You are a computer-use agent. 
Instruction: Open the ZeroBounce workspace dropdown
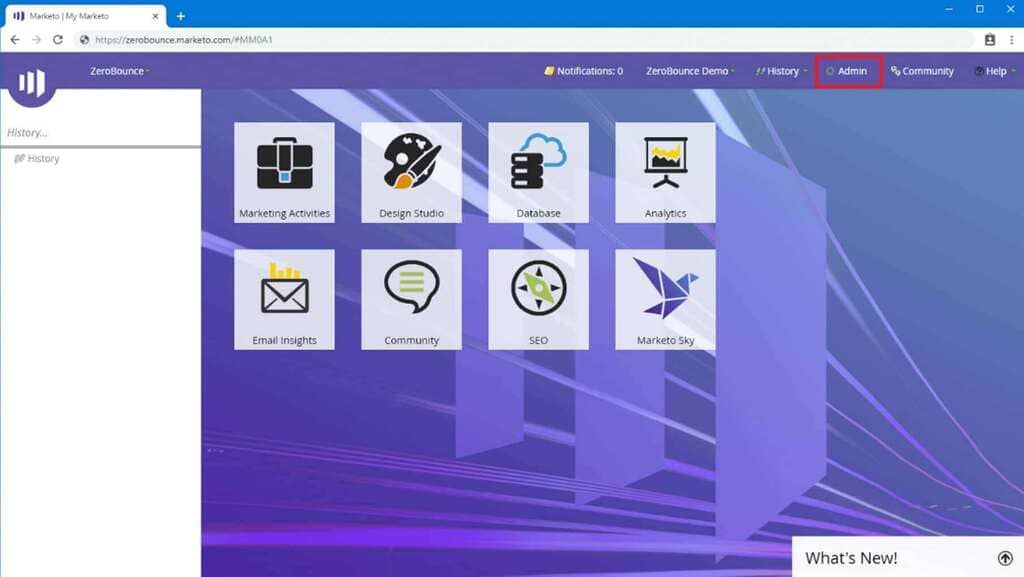120,70
